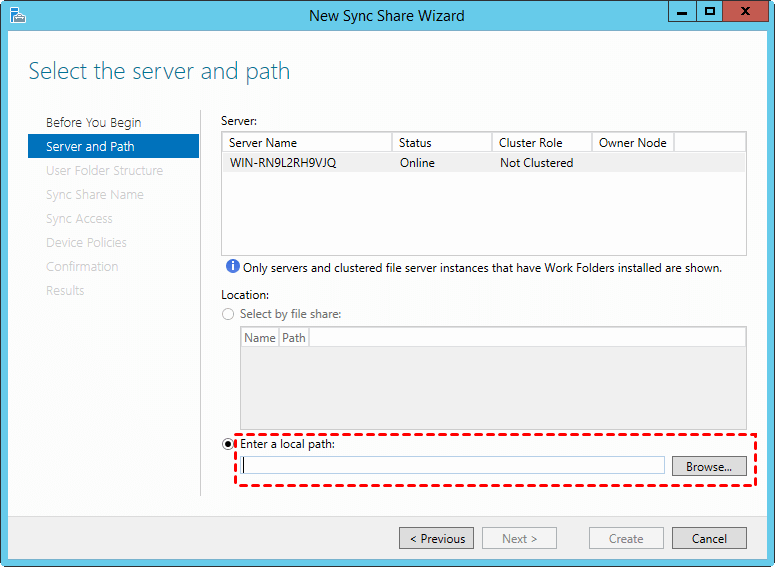The image size is (775, 567).
Task: Minimize the New Sync Share Wizard window
Action: click(683, 12)
